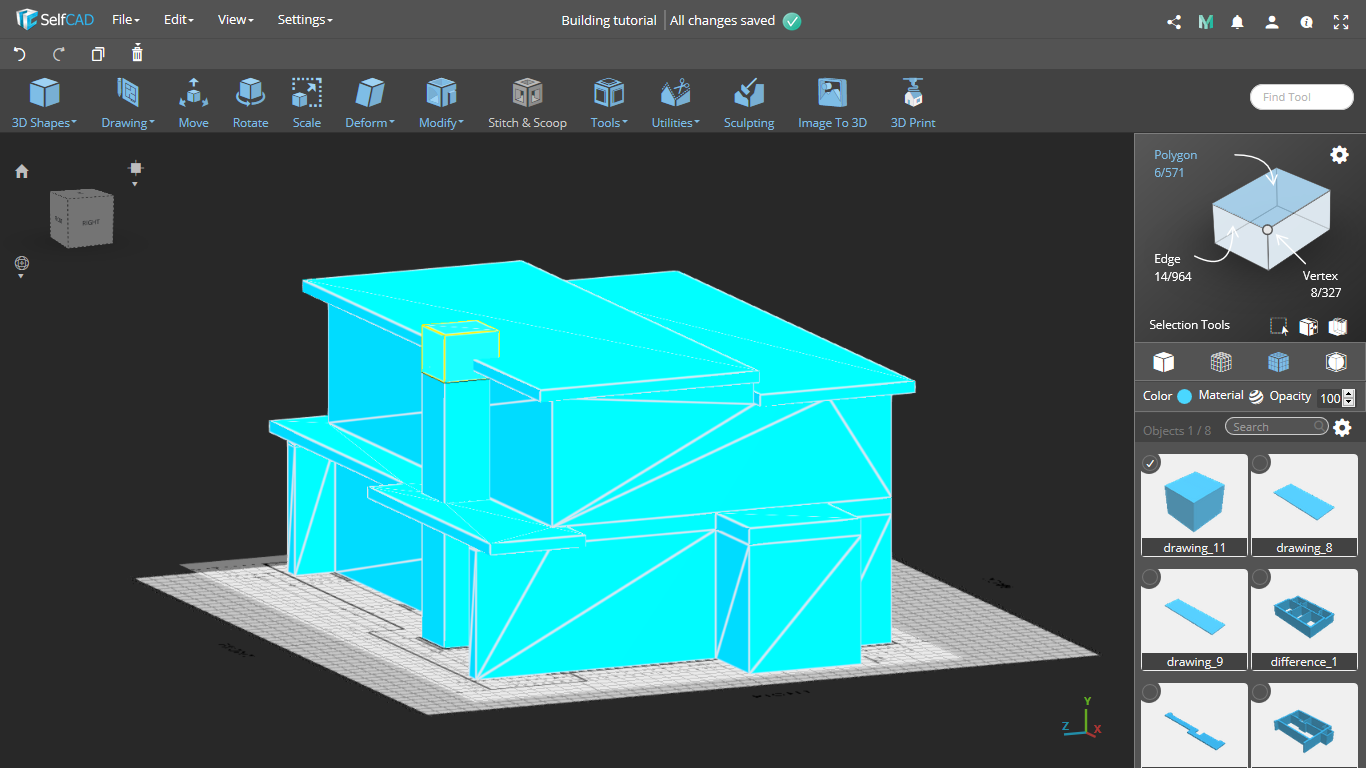
Task: Select the drawing_11 thumbnail
Action: coord(1194,505)
